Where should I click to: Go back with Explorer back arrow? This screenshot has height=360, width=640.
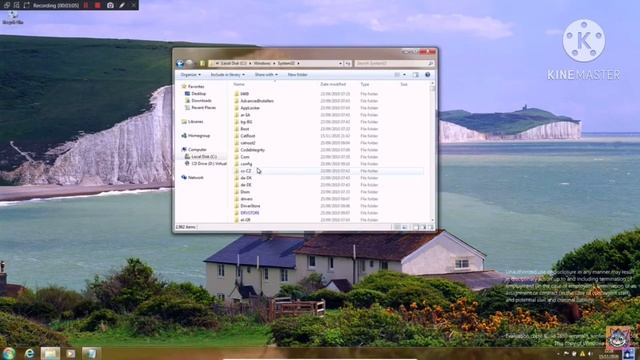coord(180,63)
